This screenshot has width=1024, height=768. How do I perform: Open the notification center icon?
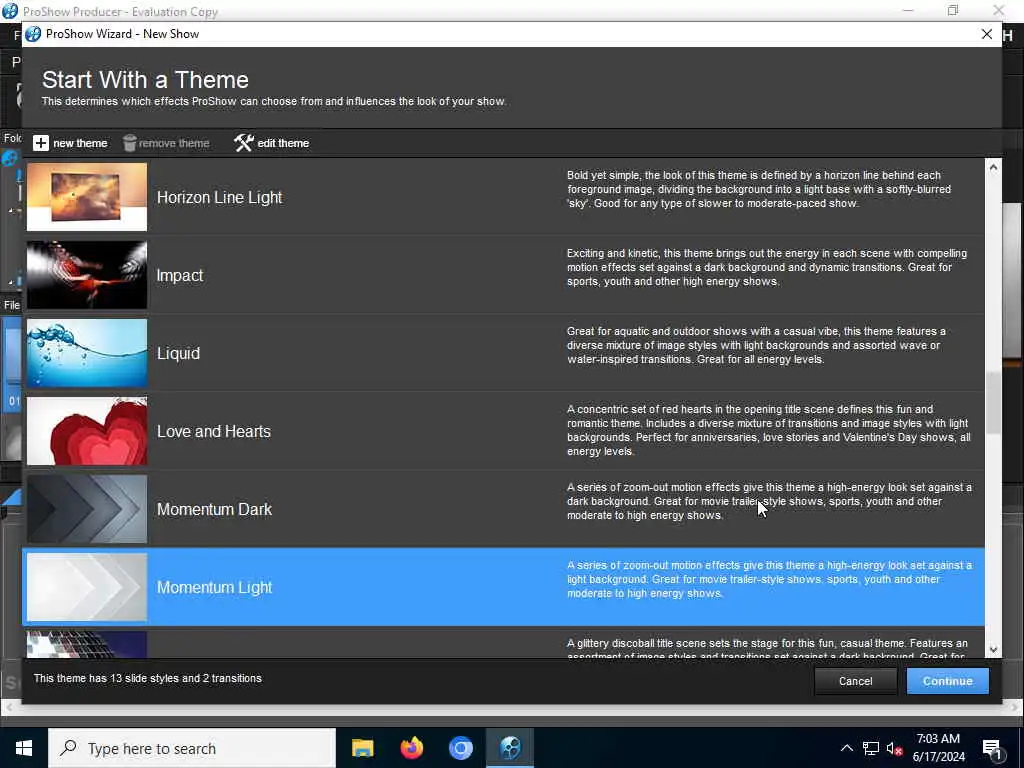993,748
